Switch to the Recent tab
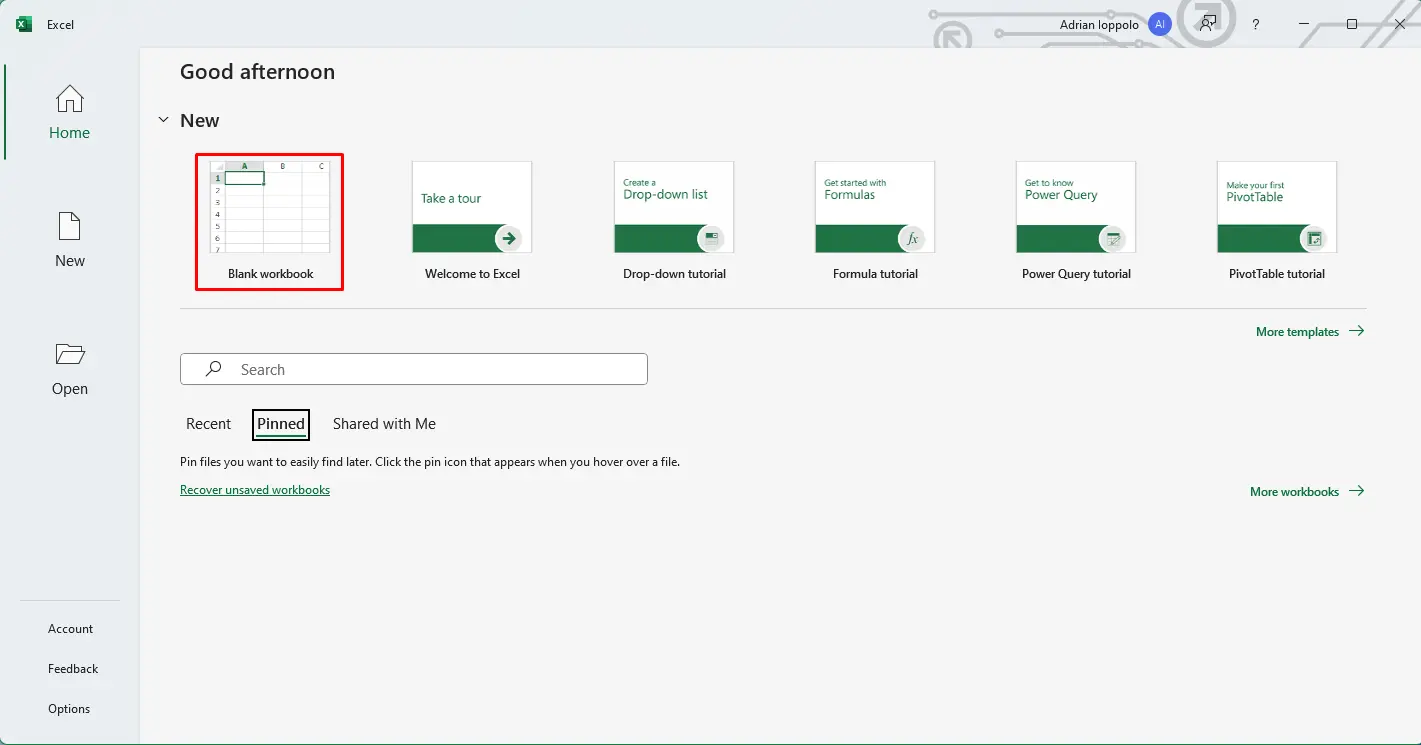Image resolution: width=1421 pixels, height=745 pixels. [x=208, y=424]
